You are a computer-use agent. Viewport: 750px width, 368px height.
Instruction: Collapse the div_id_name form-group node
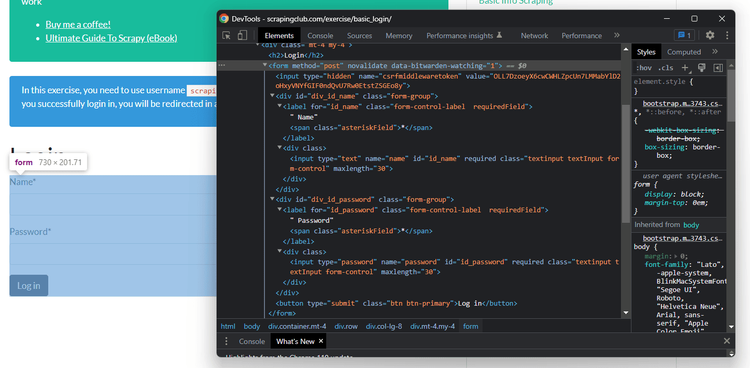pyautogui.click(x=272, y=96)
